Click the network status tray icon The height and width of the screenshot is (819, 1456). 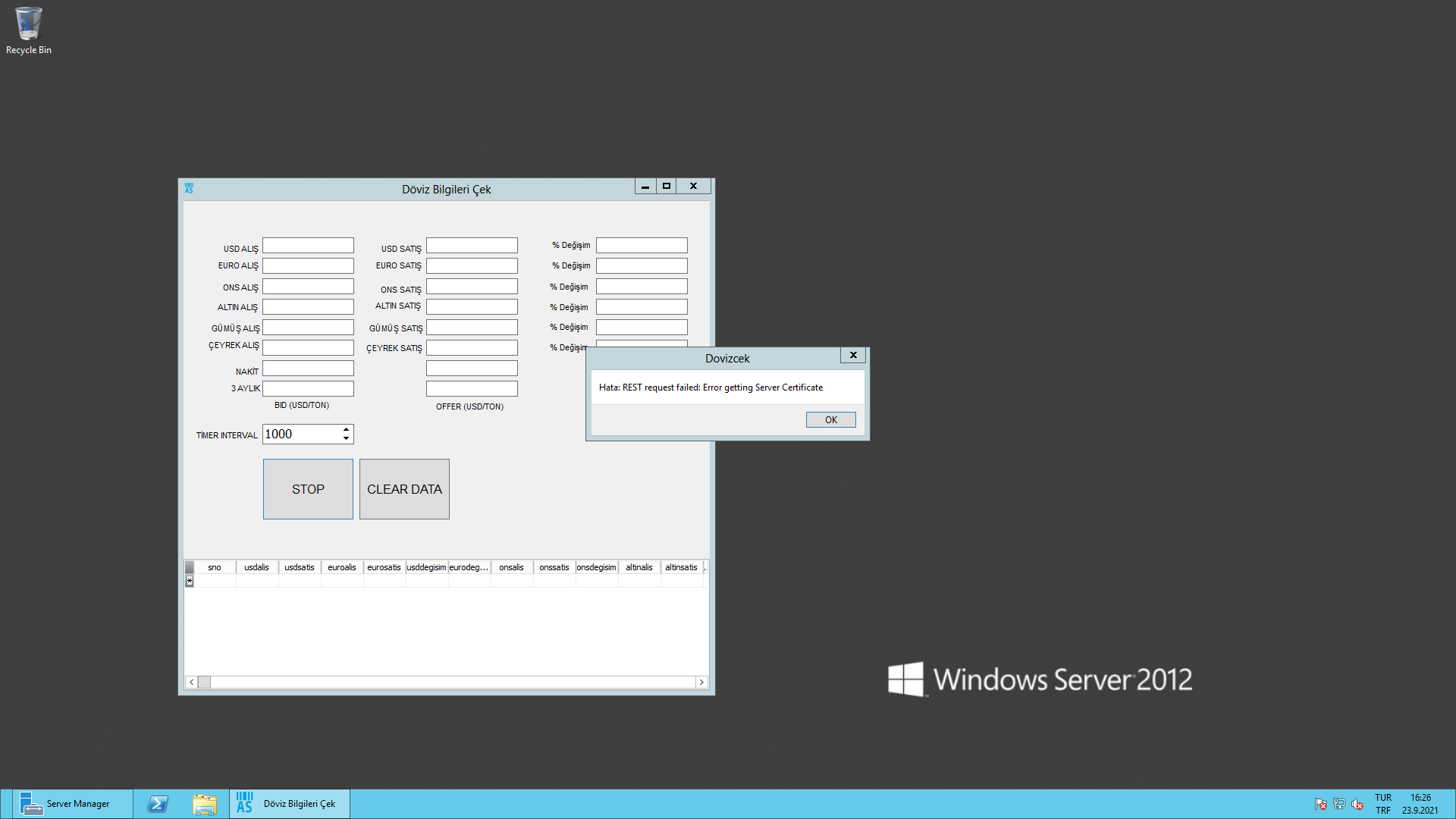coord(1339,804)
